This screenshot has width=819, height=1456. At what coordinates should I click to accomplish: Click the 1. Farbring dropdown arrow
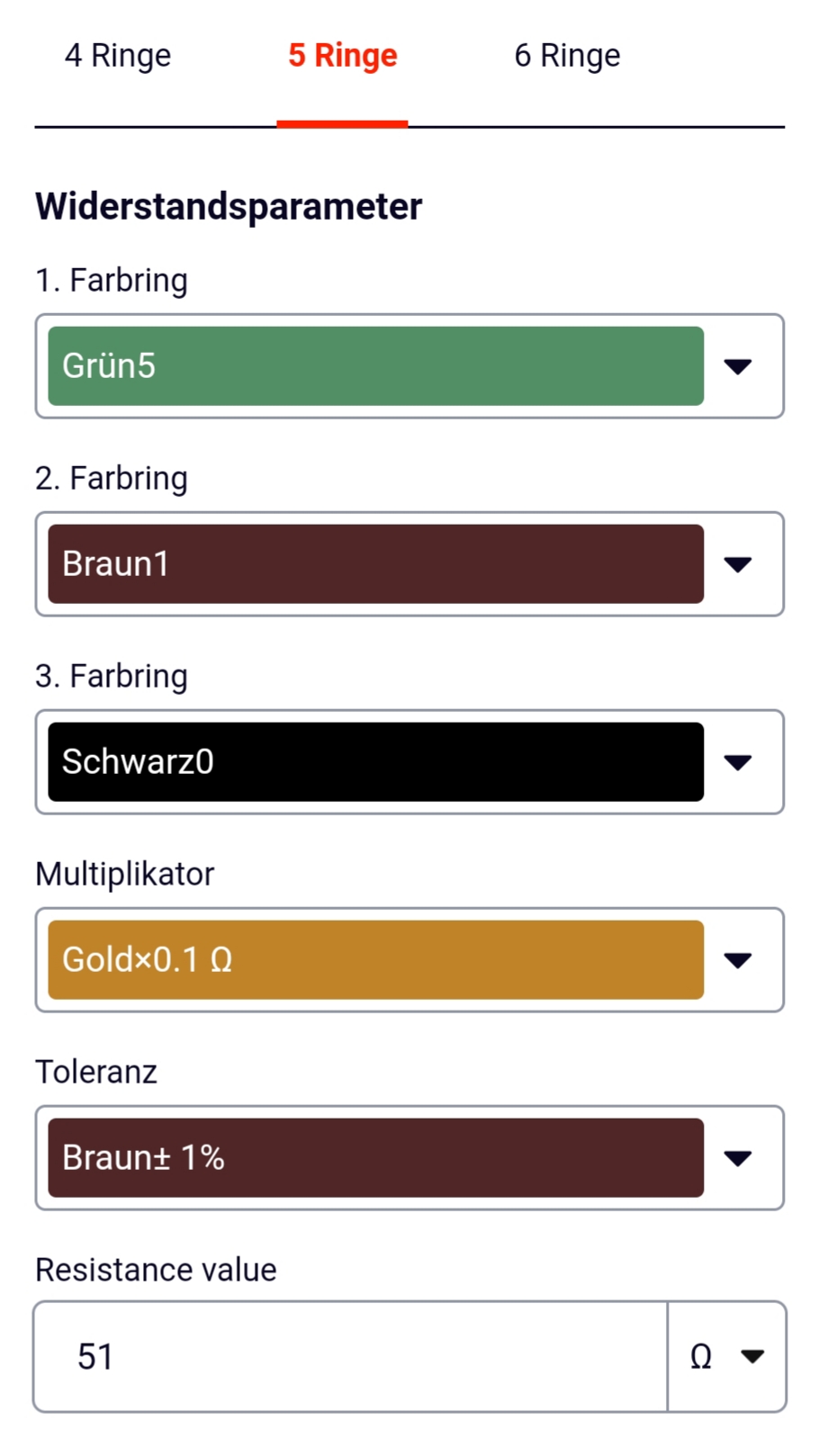coord(738,366)
